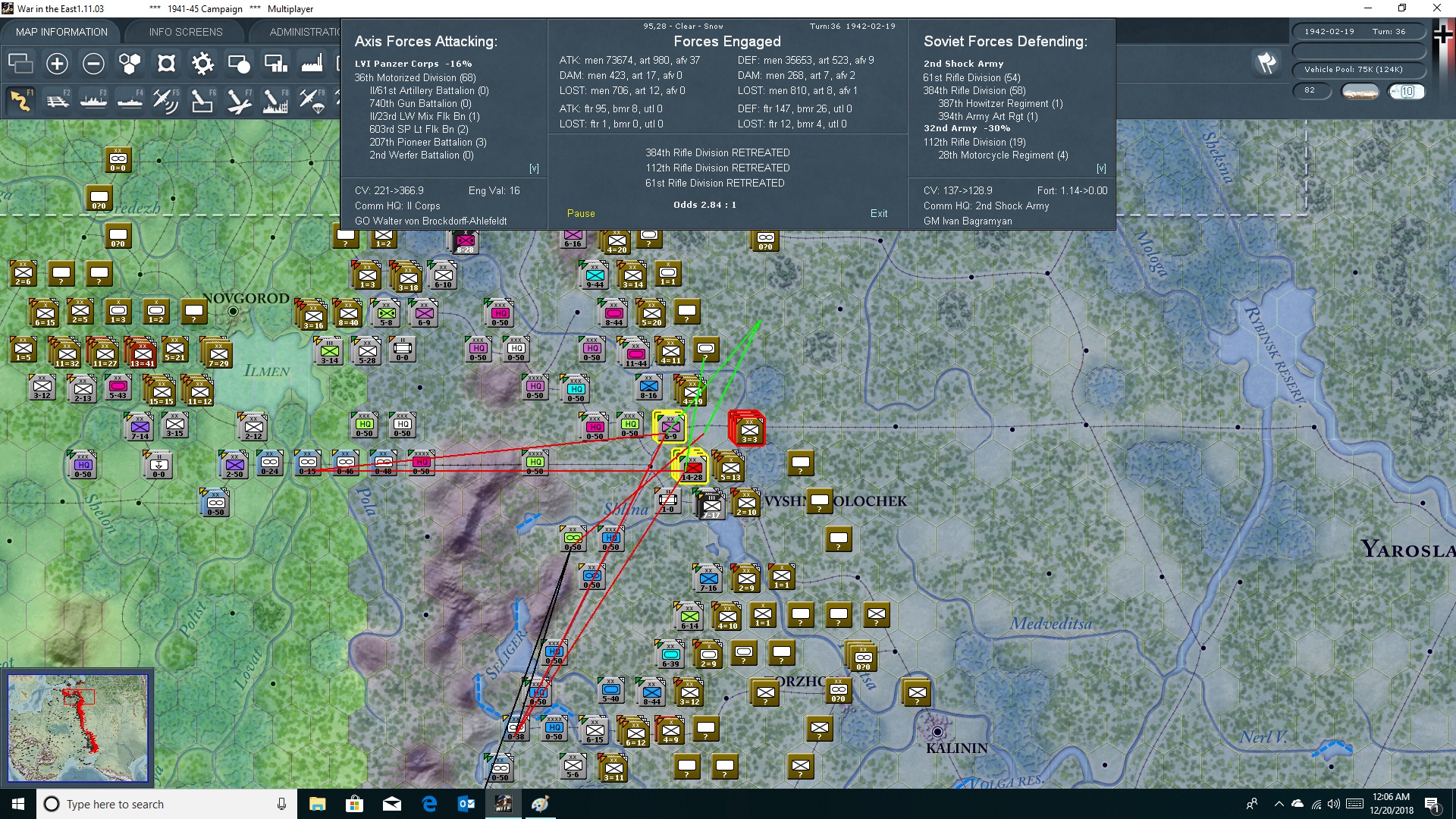Toggle the unit counter with circle icon
The width and height of the screenshot is (1456, 819).
[239, 64]
